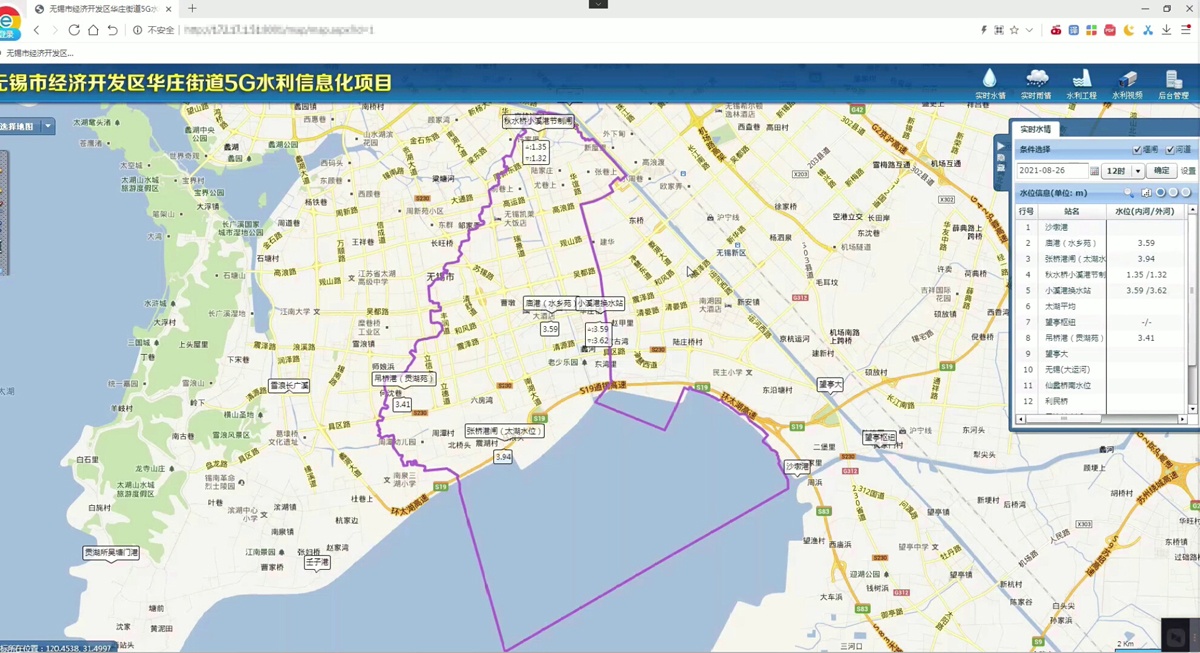1200x653 pixels.
Task: Uncheck the 堰闸 checkbox
Action: (x=1137, y=150)
